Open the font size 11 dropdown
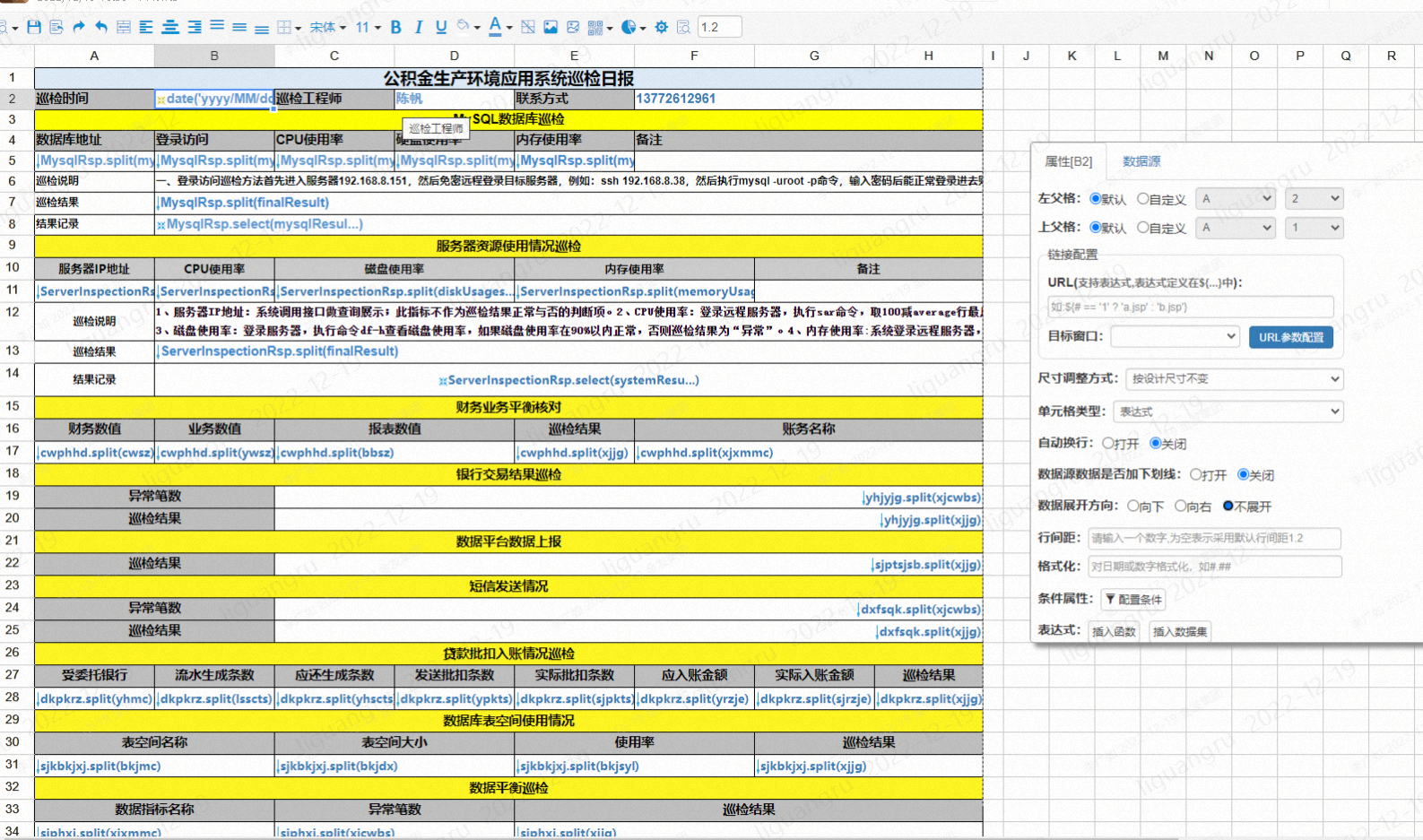This screenshot has width=1423, height=840. [x=368, y=27]
